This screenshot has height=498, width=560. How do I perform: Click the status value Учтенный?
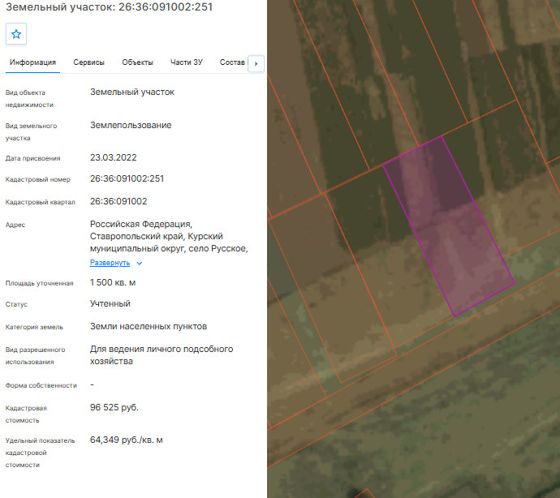click(110, 304)
